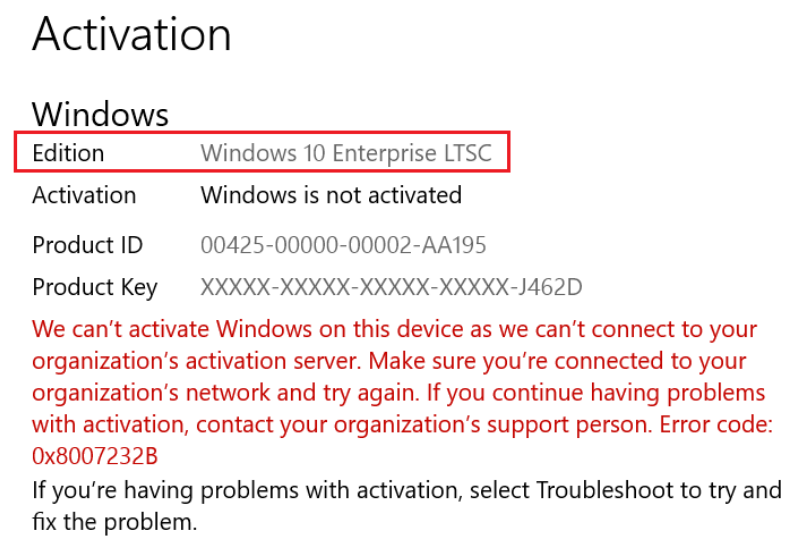
Task: Click the Activation page heading
Action: [x=132, y=34]
